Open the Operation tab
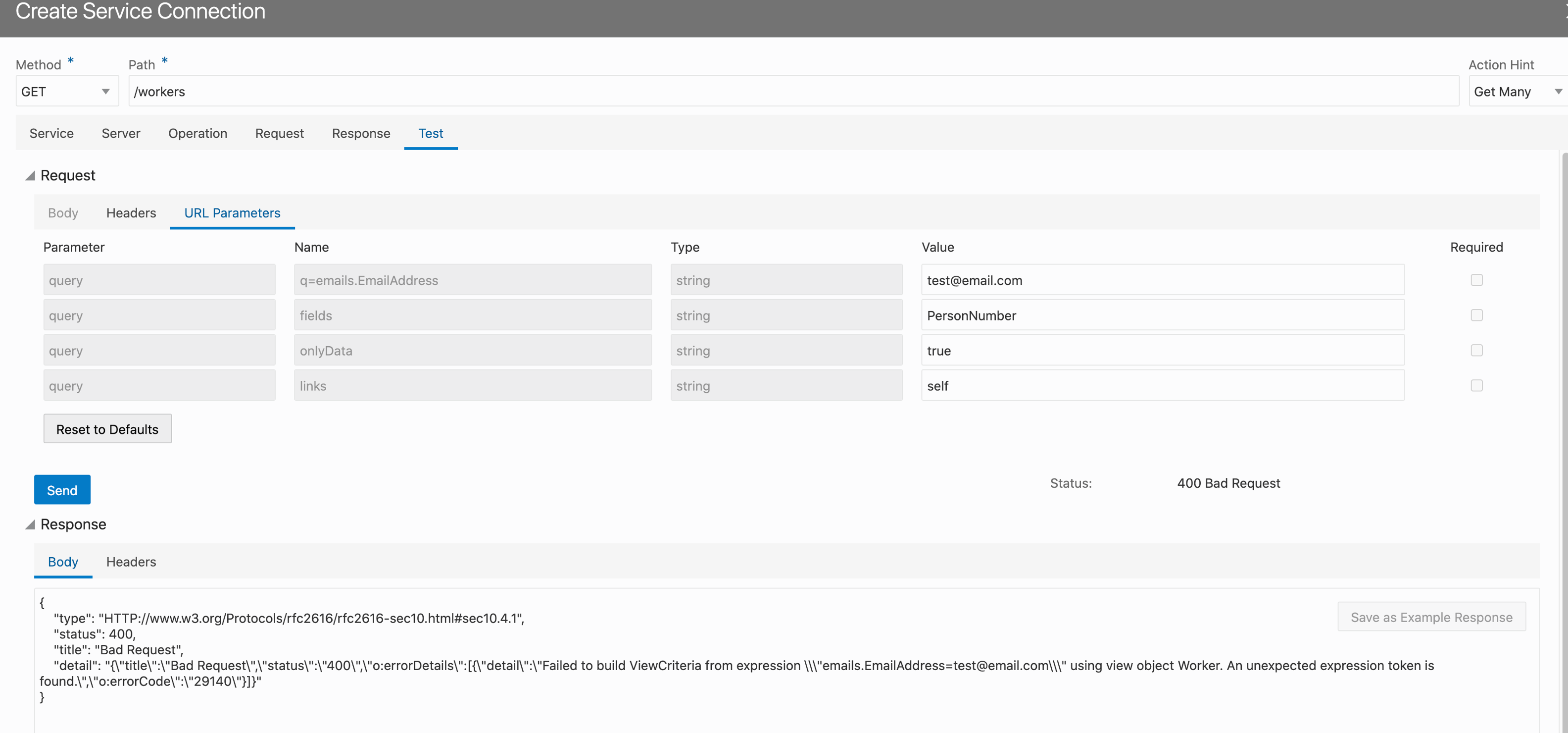The width and height of the screenshot is (1568, 733). tap(198, 133)
